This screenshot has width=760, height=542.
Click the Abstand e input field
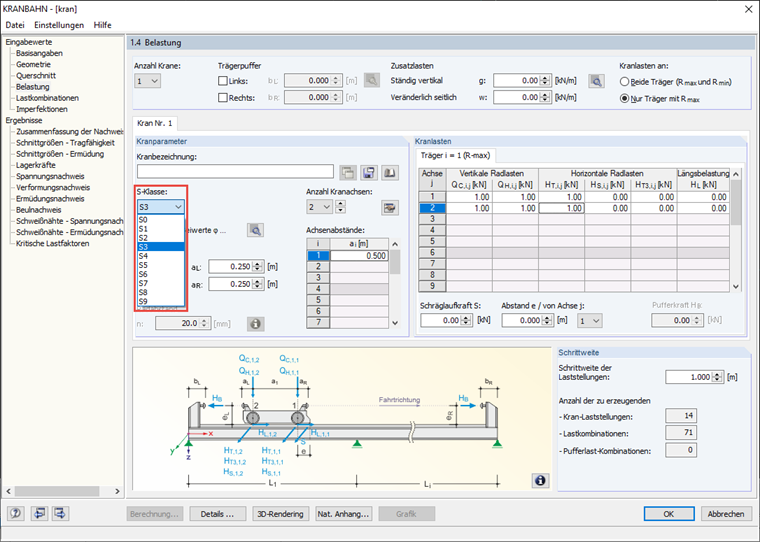pos(527,320)
